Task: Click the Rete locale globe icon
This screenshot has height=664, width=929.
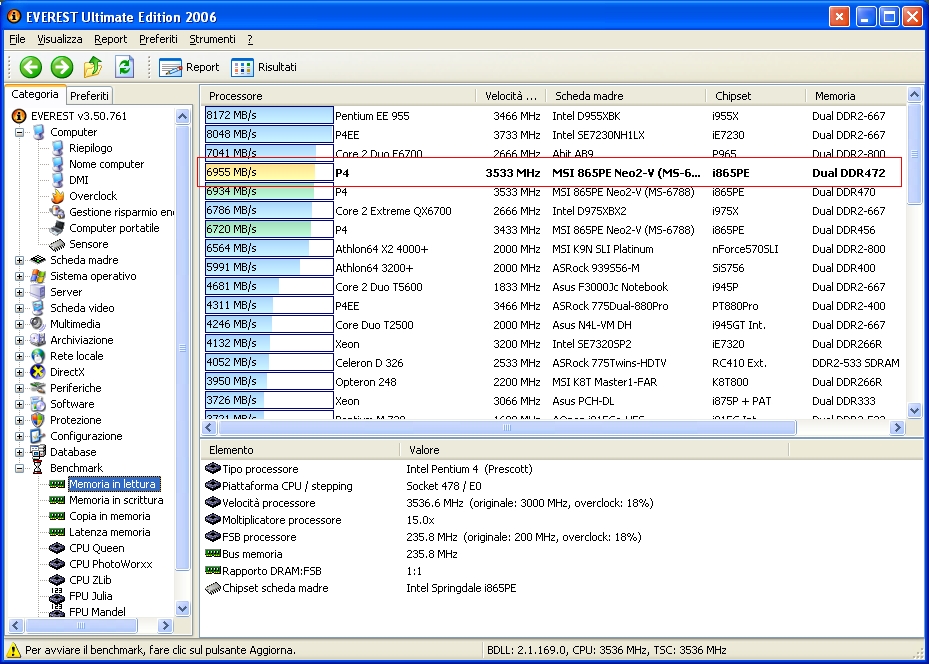Action: 38,356
